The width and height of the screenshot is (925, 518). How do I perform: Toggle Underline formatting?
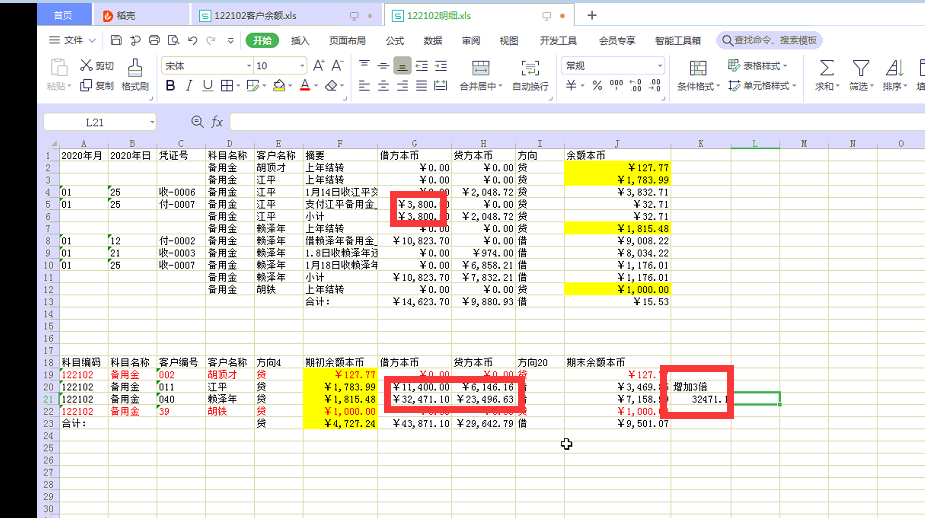pos(208,86)
